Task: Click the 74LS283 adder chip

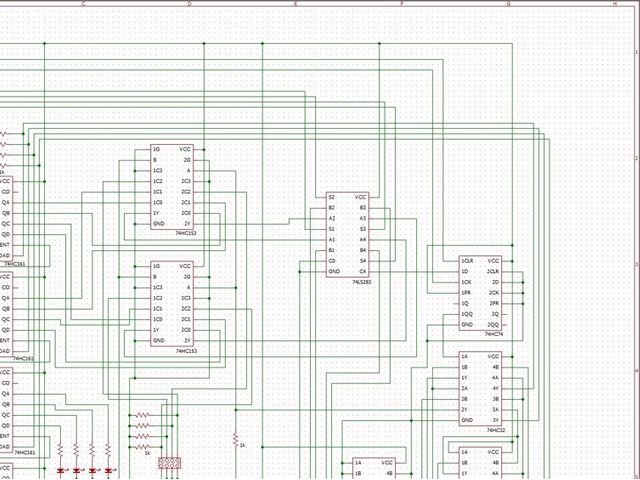Action: pos(347,235)
